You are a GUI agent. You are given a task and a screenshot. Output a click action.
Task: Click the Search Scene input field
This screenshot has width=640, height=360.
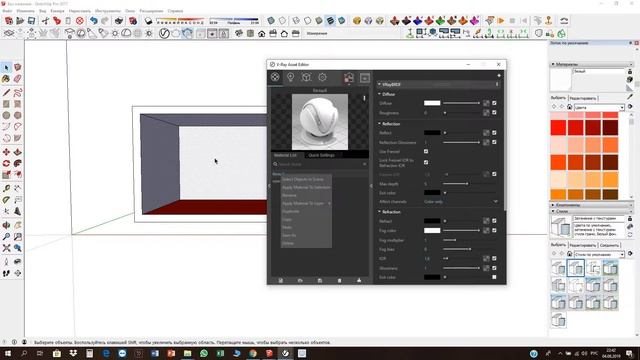point(320,164)
